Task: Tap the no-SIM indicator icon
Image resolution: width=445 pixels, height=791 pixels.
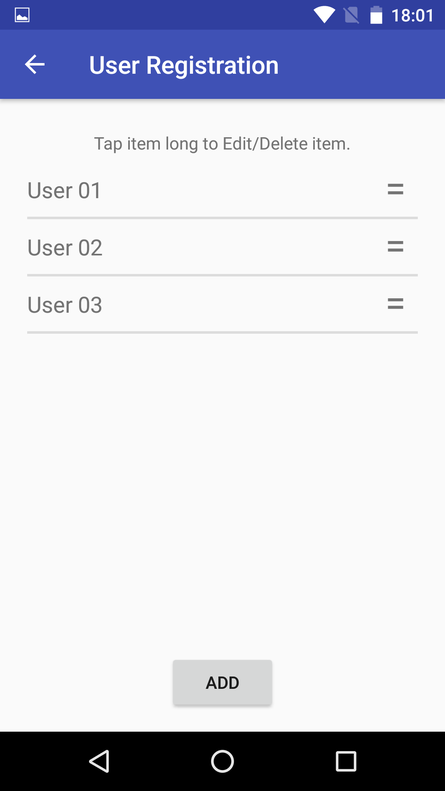Action: click(x=351, y=15)
